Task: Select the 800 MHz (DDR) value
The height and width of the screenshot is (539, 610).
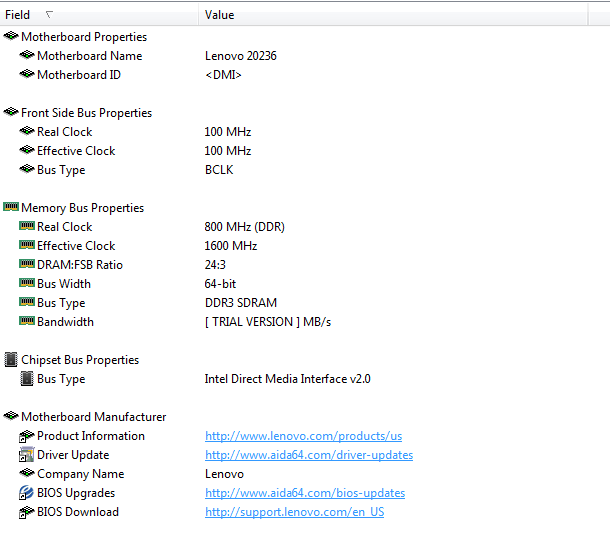Action: tap(245, 227)
